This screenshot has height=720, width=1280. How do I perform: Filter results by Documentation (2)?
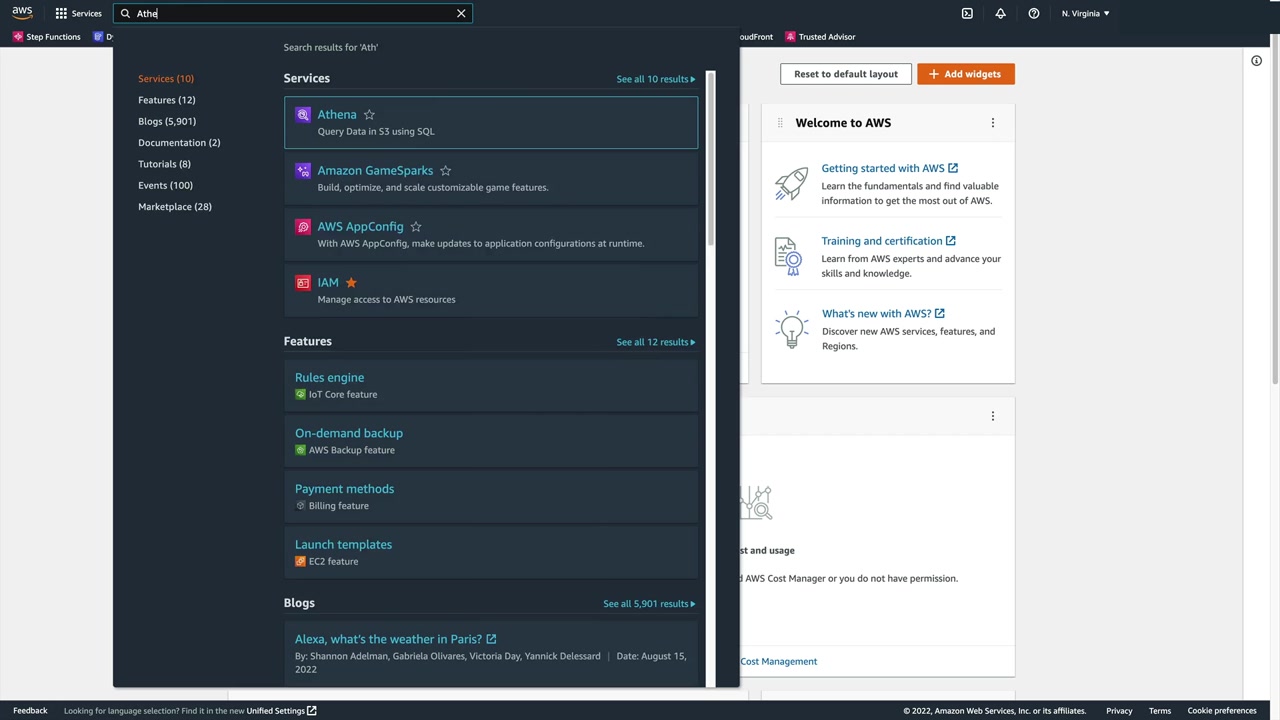pyautogui.click(x=179, y=143)
